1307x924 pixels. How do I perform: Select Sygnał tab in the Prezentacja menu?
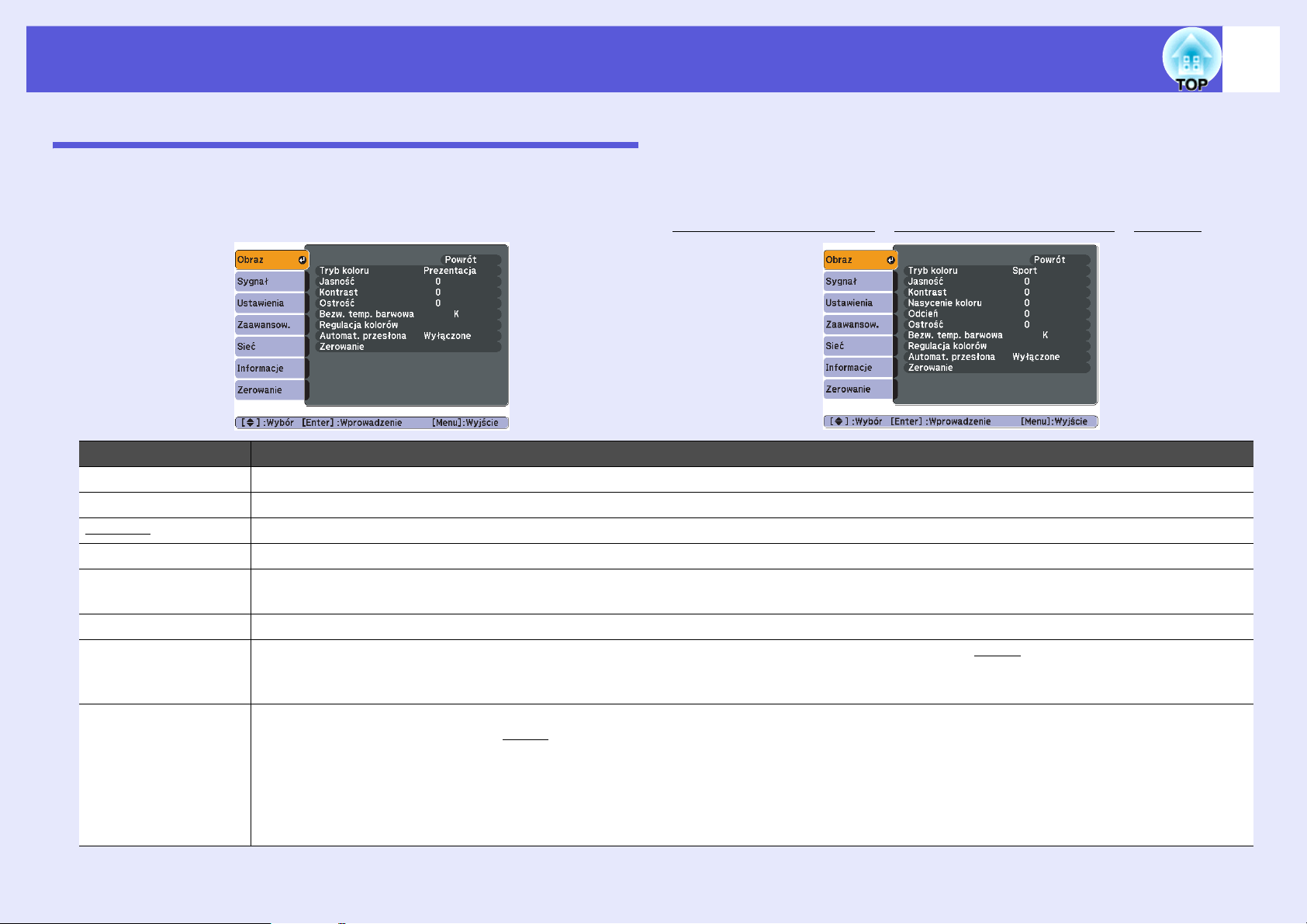pos(270,282)
